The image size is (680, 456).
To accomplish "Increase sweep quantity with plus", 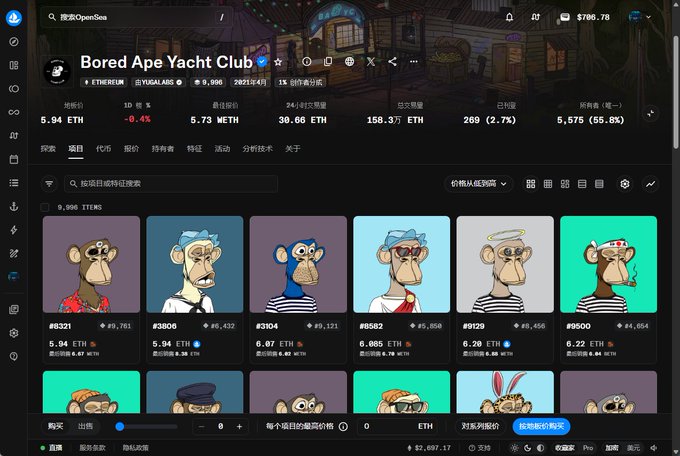I will pos(239,426).
